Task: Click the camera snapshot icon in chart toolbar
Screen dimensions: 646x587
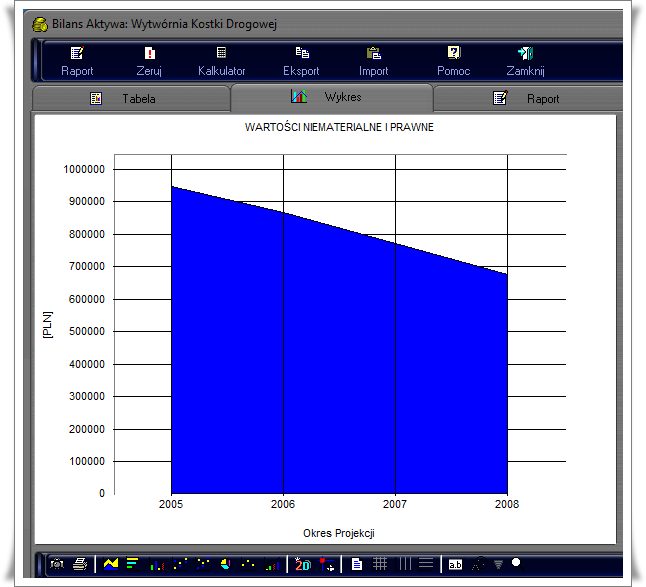Action: pyautogui.click(x=58, y=565)
